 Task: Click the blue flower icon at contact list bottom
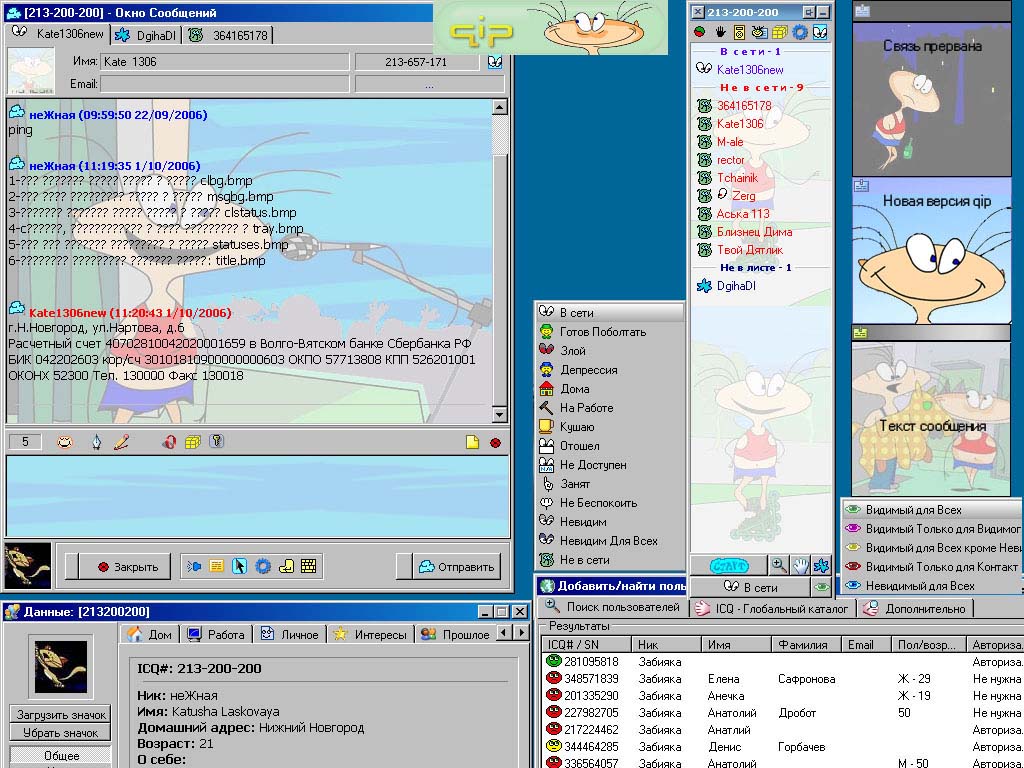[821, 566]
